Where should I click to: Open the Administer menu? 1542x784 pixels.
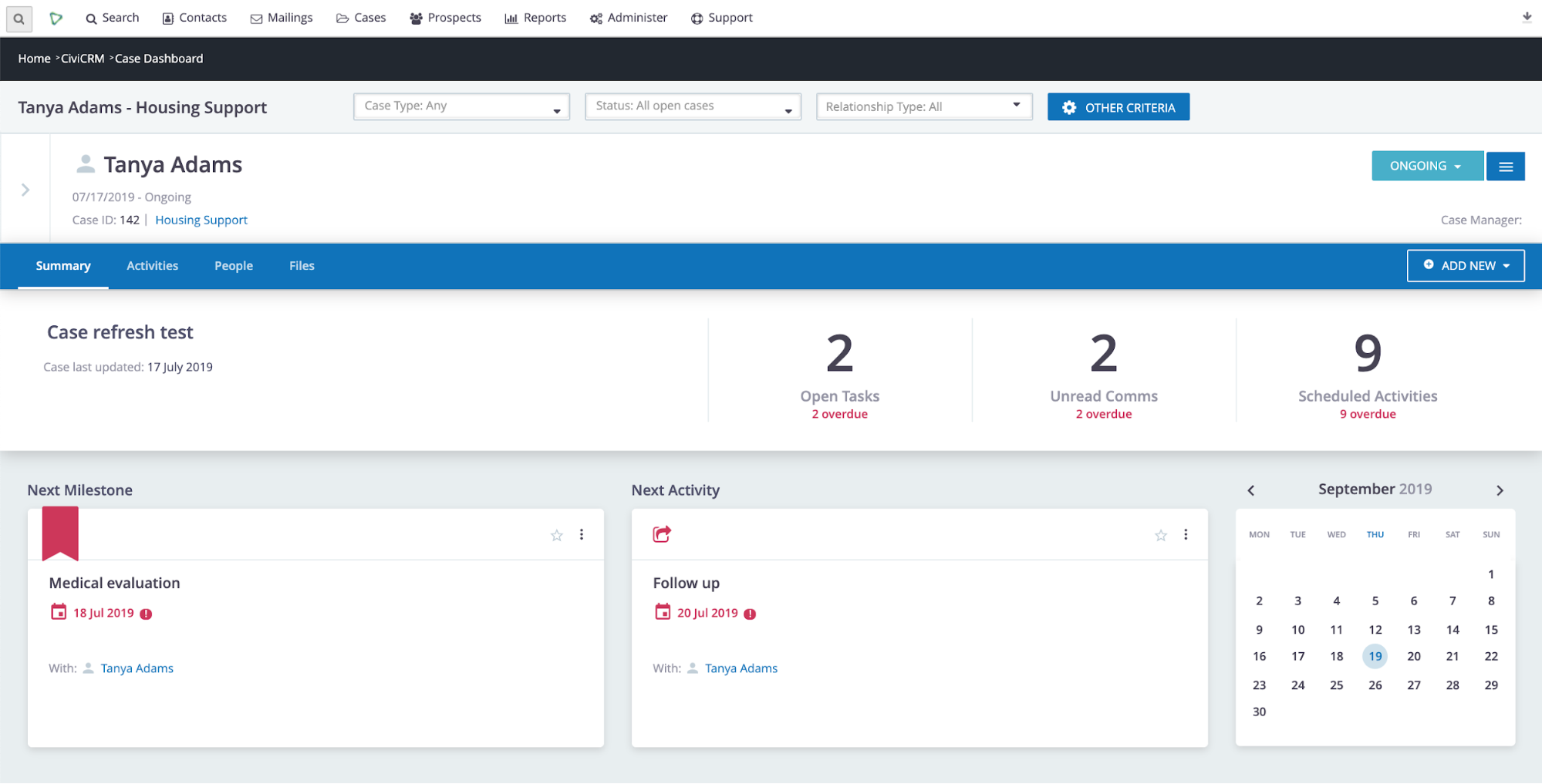(x=629, y=18)
